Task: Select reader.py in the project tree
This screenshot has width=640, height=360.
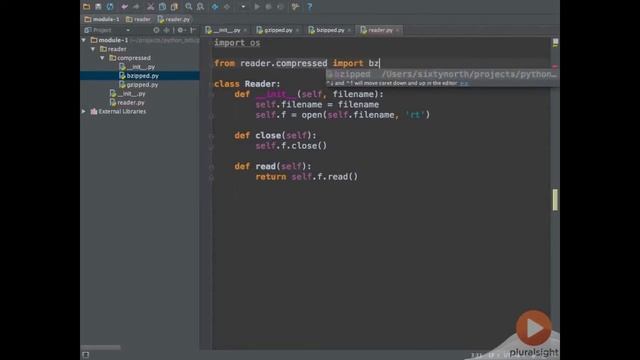Action: point(127,103)
